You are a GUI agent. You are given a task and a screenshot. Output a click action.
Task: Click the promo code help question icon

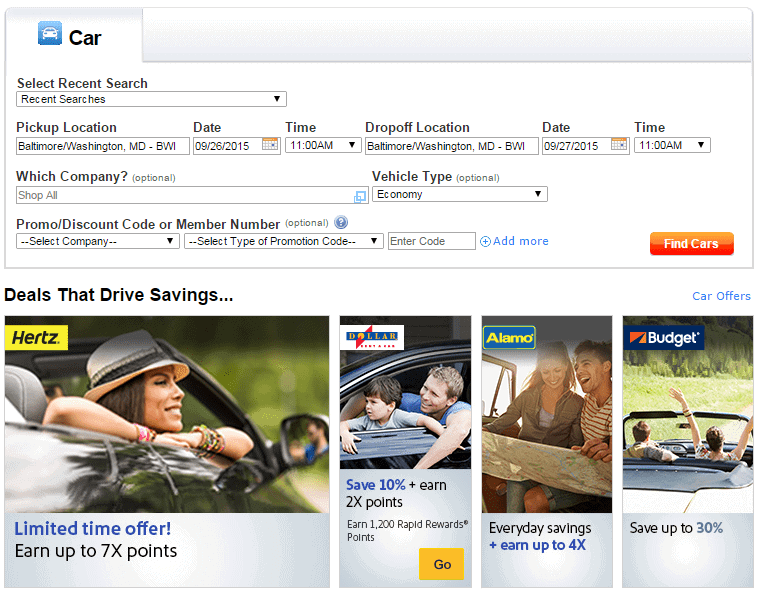(341, 223)
